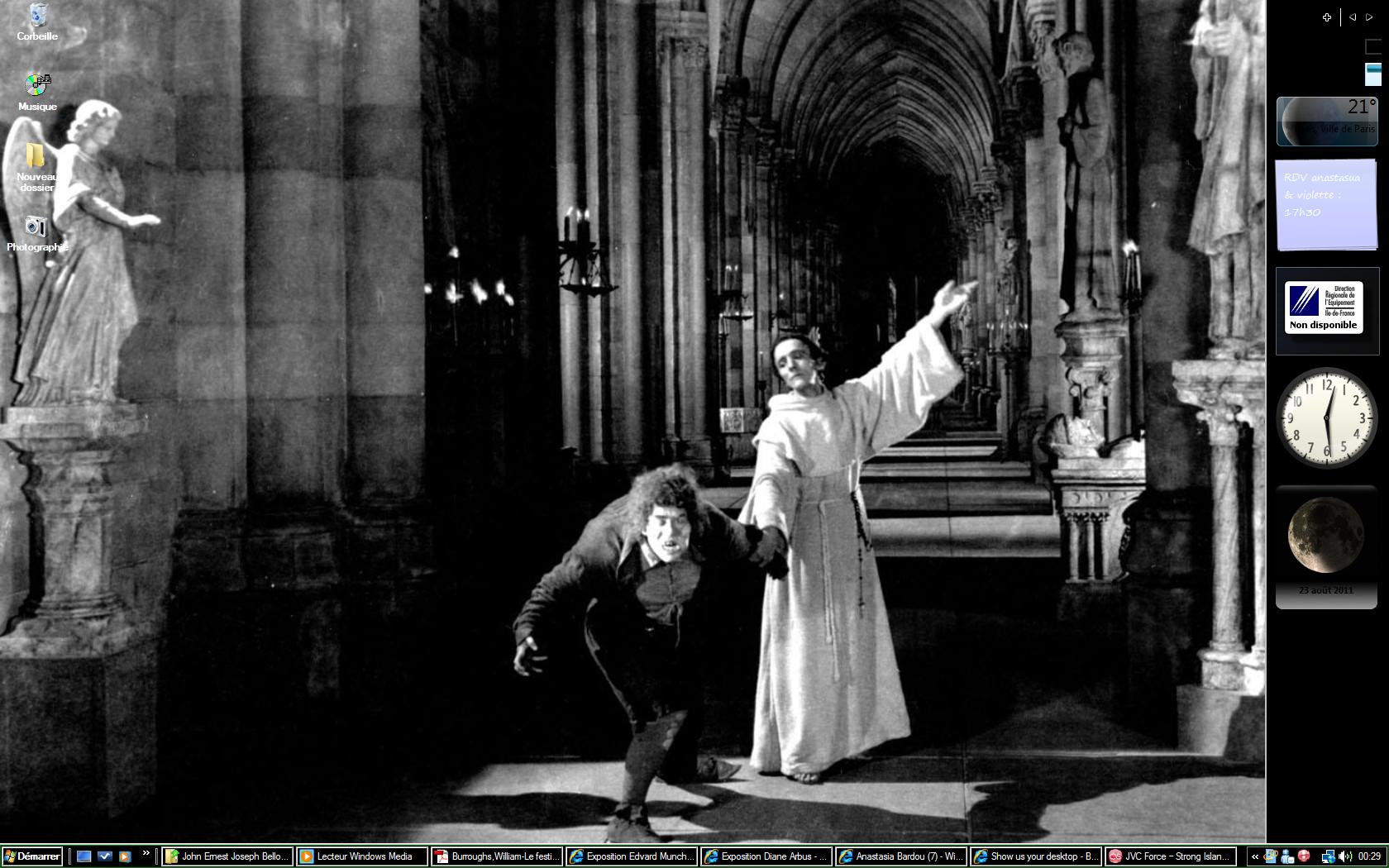Switch to Exposition Edvard Munch browser window
Viewport: 1389px width, 868px height.
632,856
